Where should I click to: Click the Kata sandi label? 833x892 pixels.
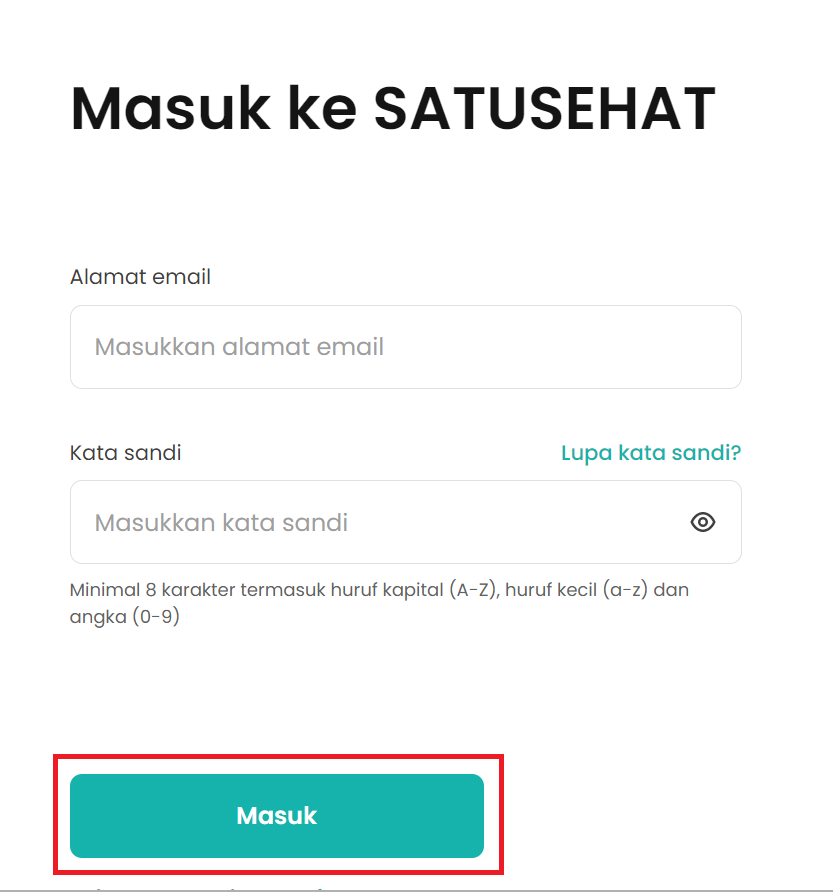click(125, 453)
